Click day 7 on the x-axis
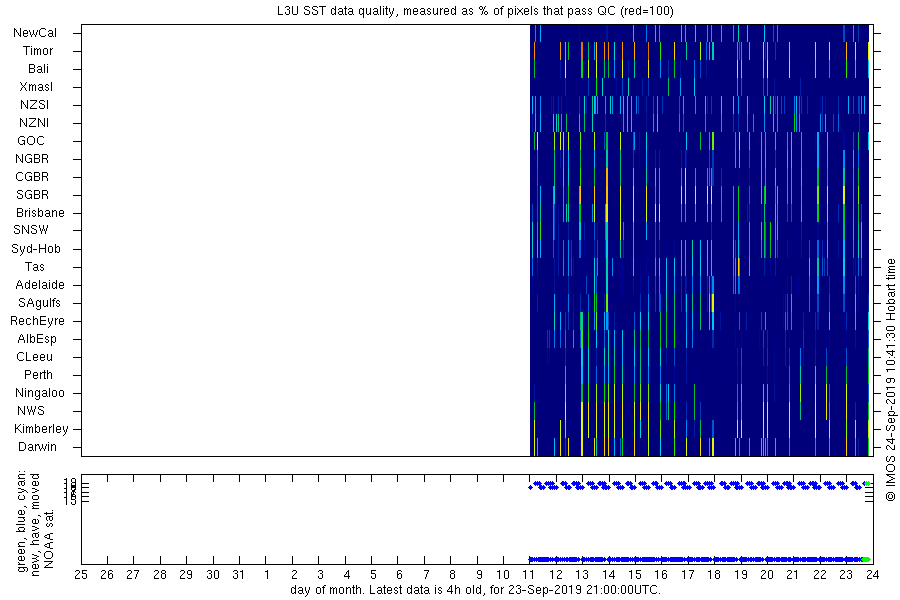 (426, 575)
